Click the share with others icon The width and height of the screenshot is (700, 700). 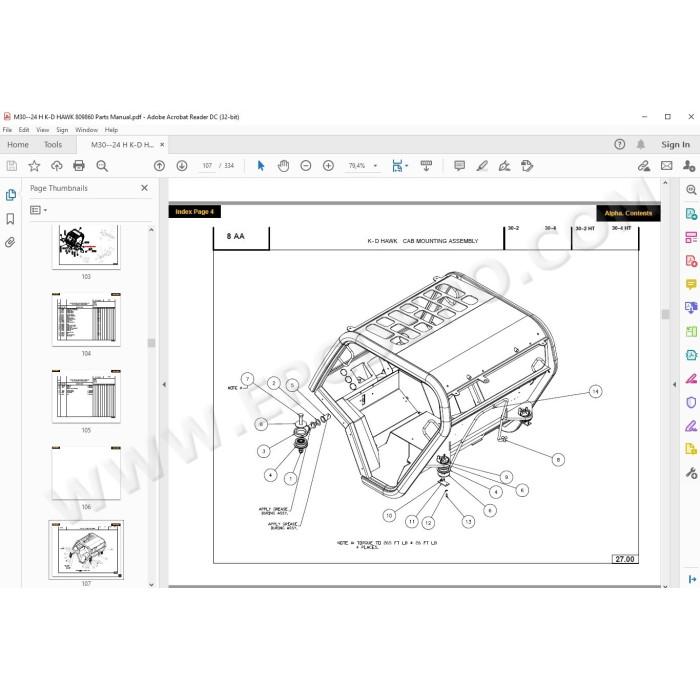click(x=689, y=166)
